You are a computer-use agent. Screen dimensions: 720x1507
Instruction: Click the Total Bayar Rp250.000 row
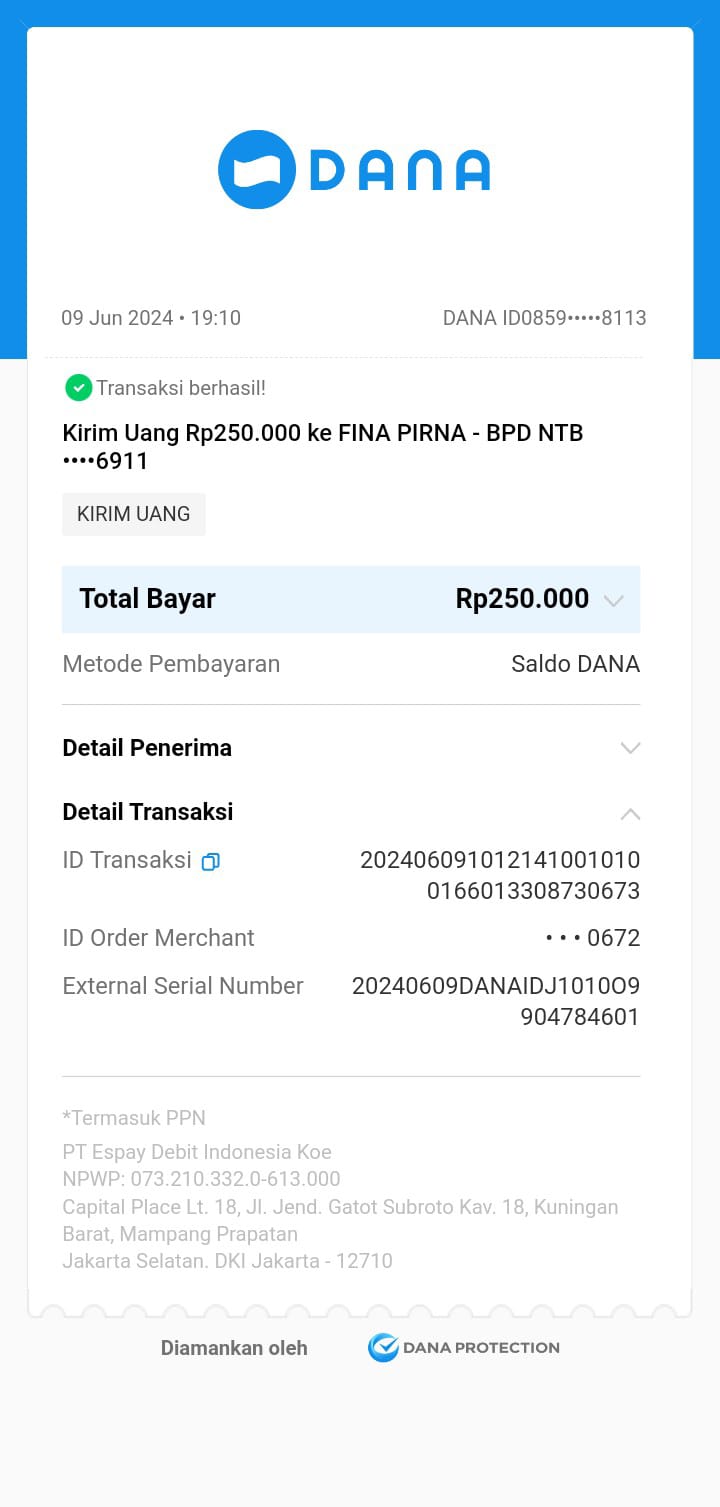(x=350, y=599)
